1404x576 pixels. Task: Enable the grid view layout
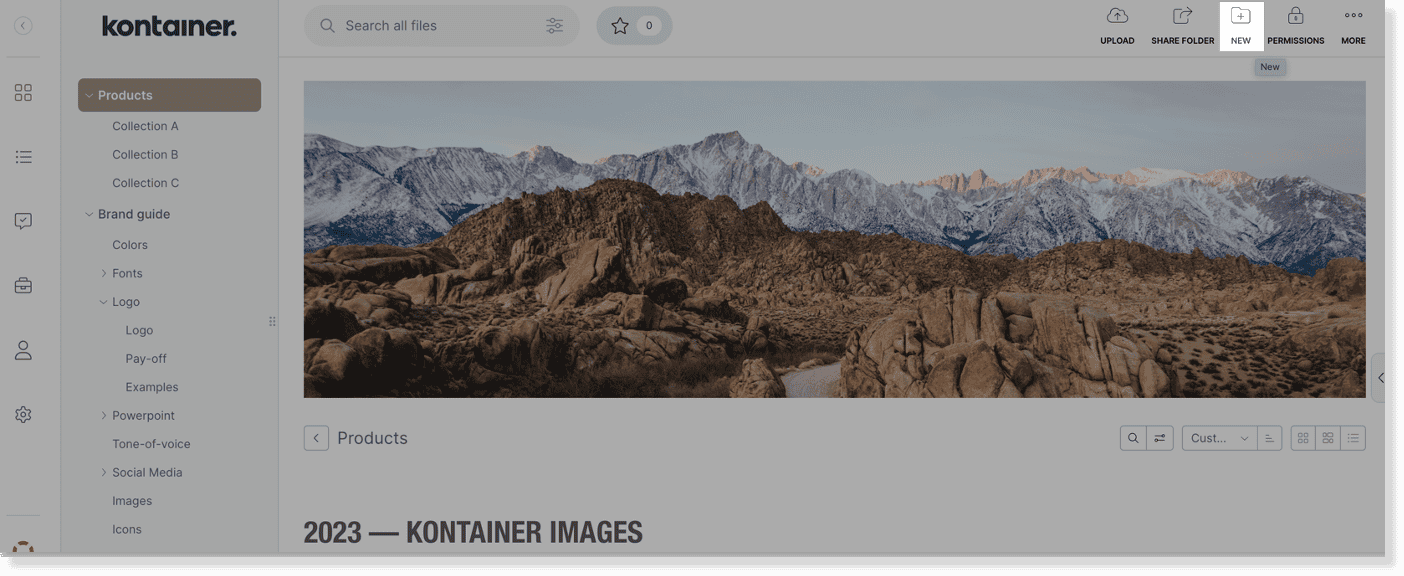point(1302,437)
